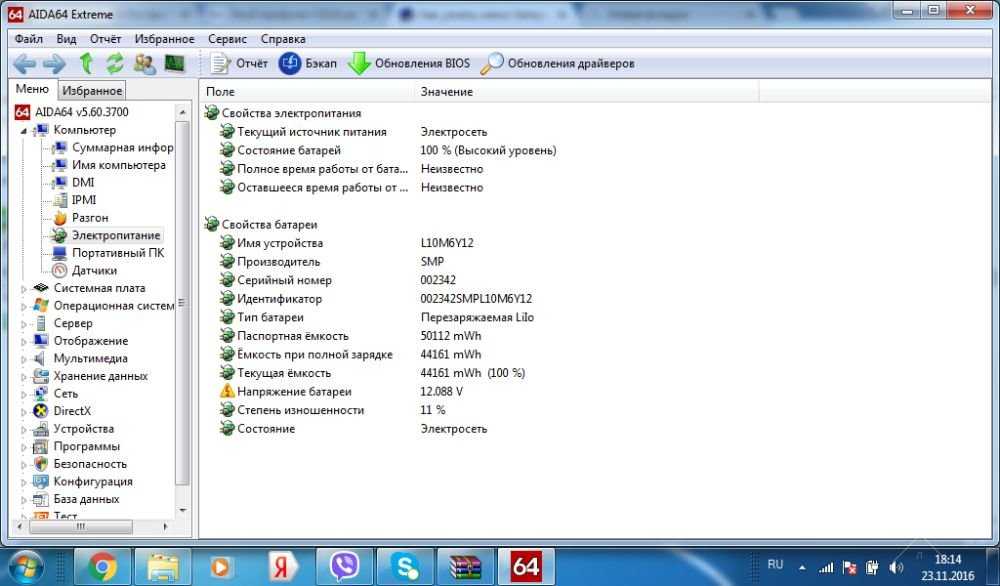The width and height of the screenshot is (1000, 586).
Task: Click the Значение column header
Action: coord(586,92)
